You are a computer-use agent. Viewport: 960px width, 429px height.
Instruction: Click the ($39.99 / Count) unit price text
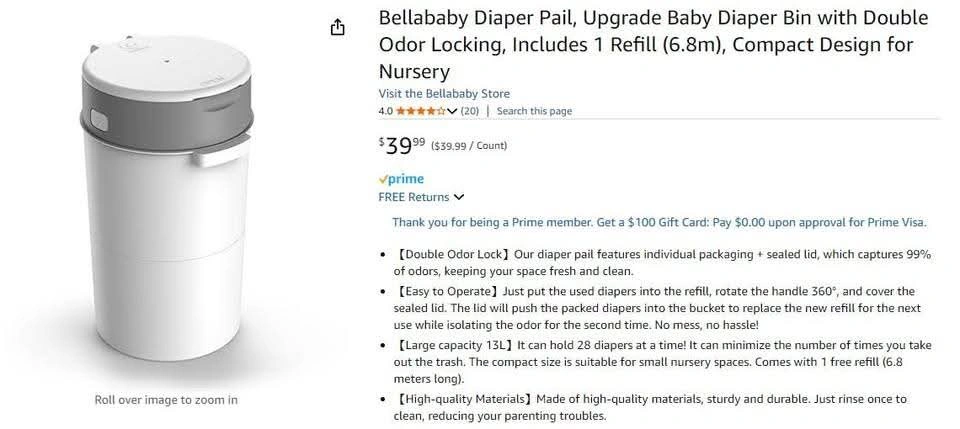tap(469, 146)
